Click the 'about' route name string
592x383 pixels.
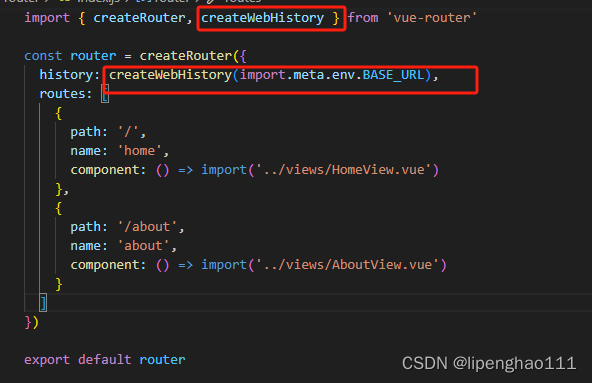143,246
